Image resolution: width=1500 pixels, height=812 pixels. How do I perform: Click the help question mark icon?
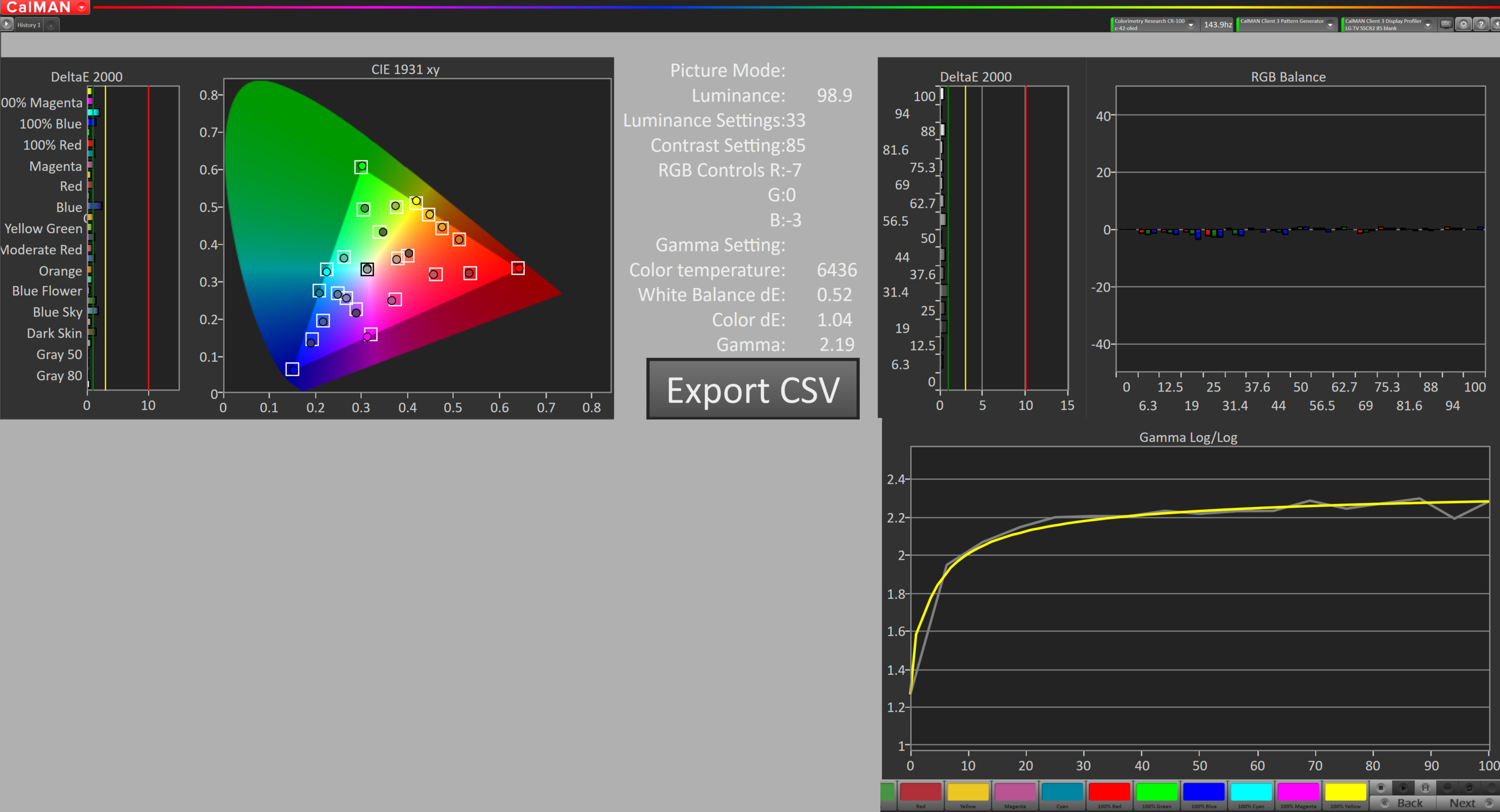pyautogui.click(x=1481, y=25)
